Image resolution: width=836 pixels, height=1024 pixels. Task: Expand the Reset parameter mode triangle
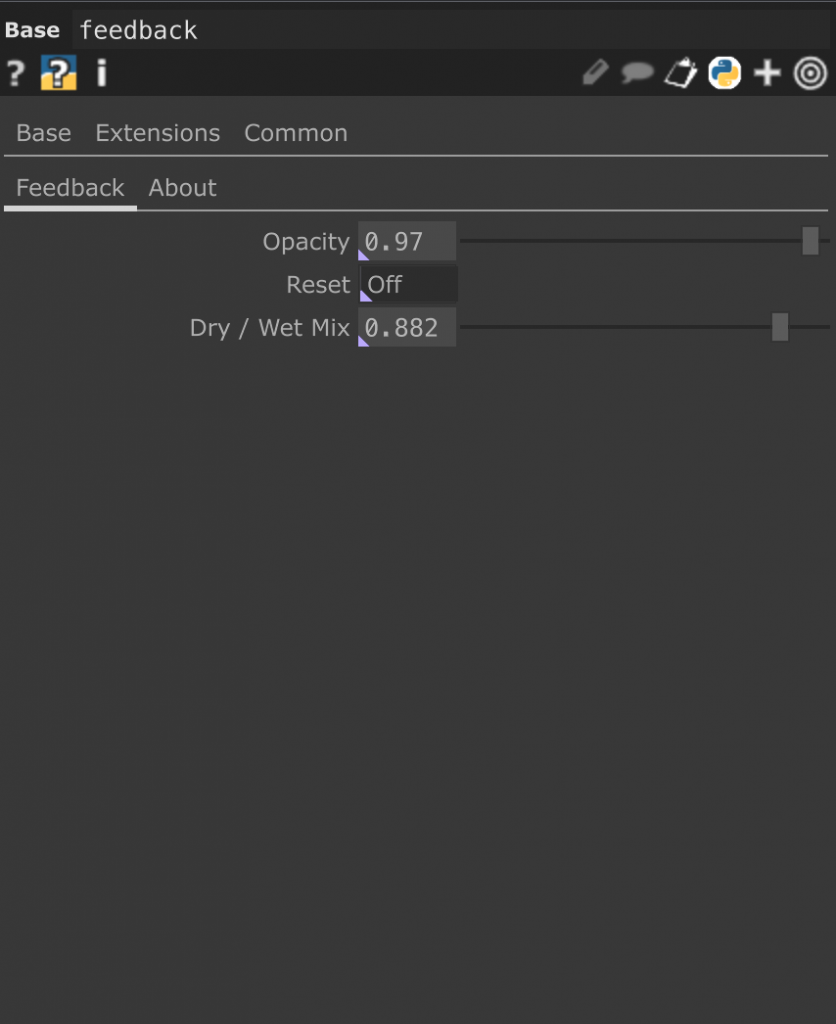pyautogui.click(x=365, y=296)
